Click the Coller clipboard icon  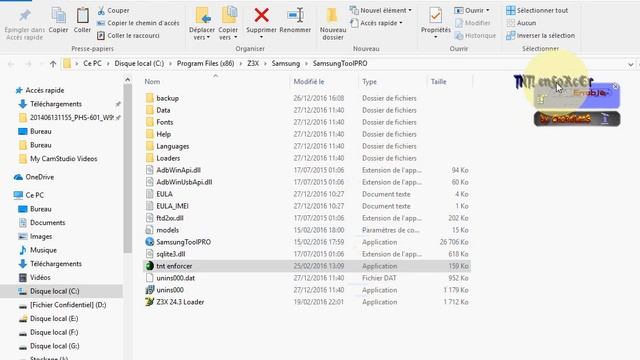click(x=82, y=16)
